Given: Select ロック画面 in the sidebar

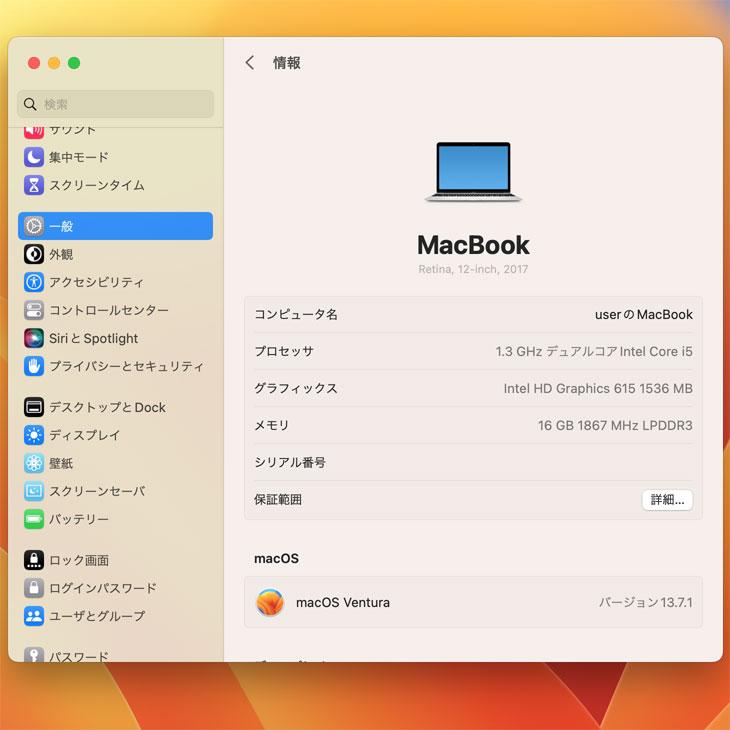Looking at the screenshot, I should click(x=79, y=560).
